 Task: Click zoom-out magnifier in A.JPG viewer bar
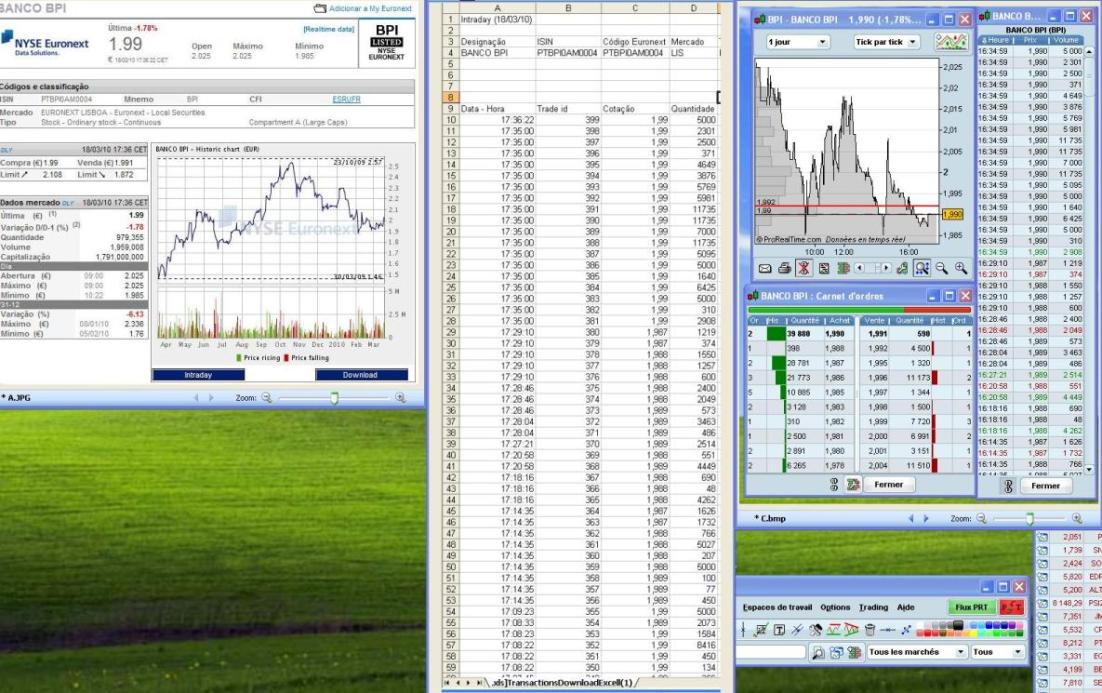(x=266, y=398)
